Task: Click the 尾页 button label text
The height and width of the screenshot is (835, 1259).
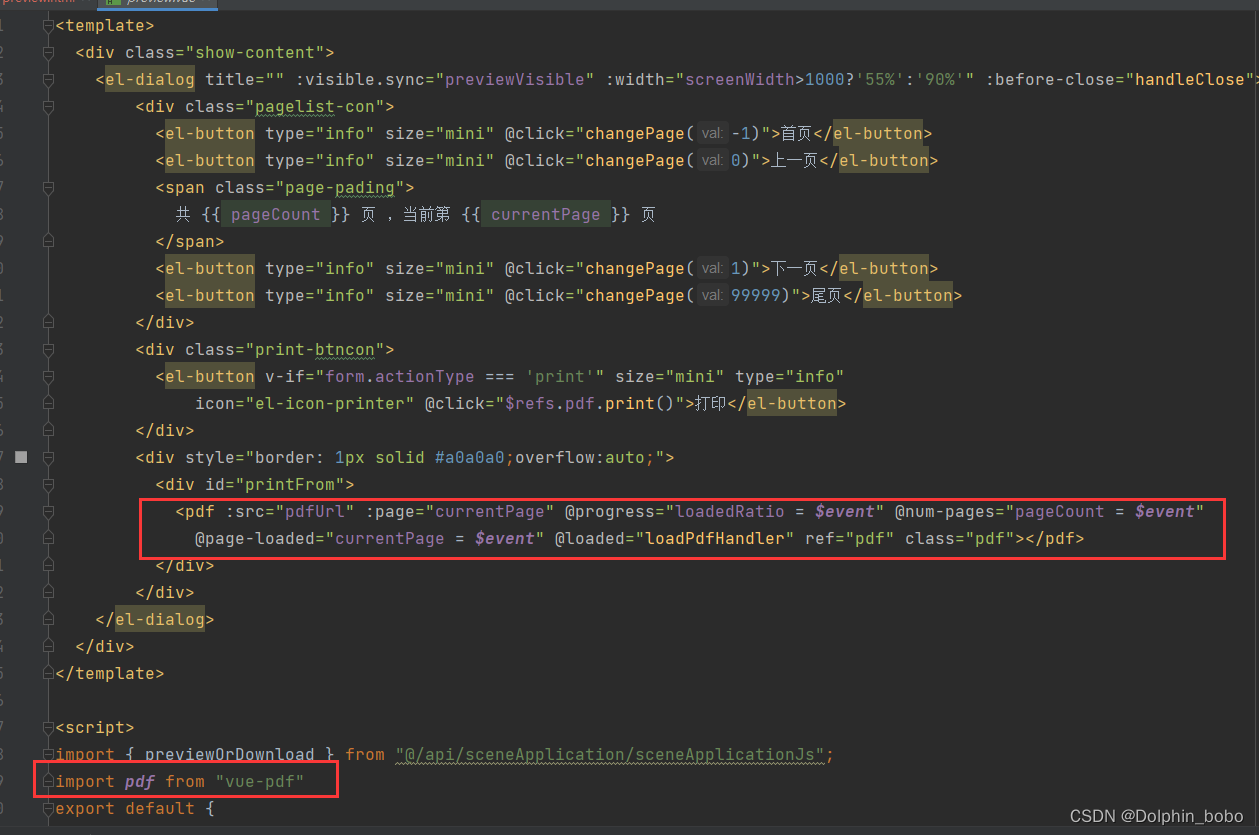Action: (825, 295)
